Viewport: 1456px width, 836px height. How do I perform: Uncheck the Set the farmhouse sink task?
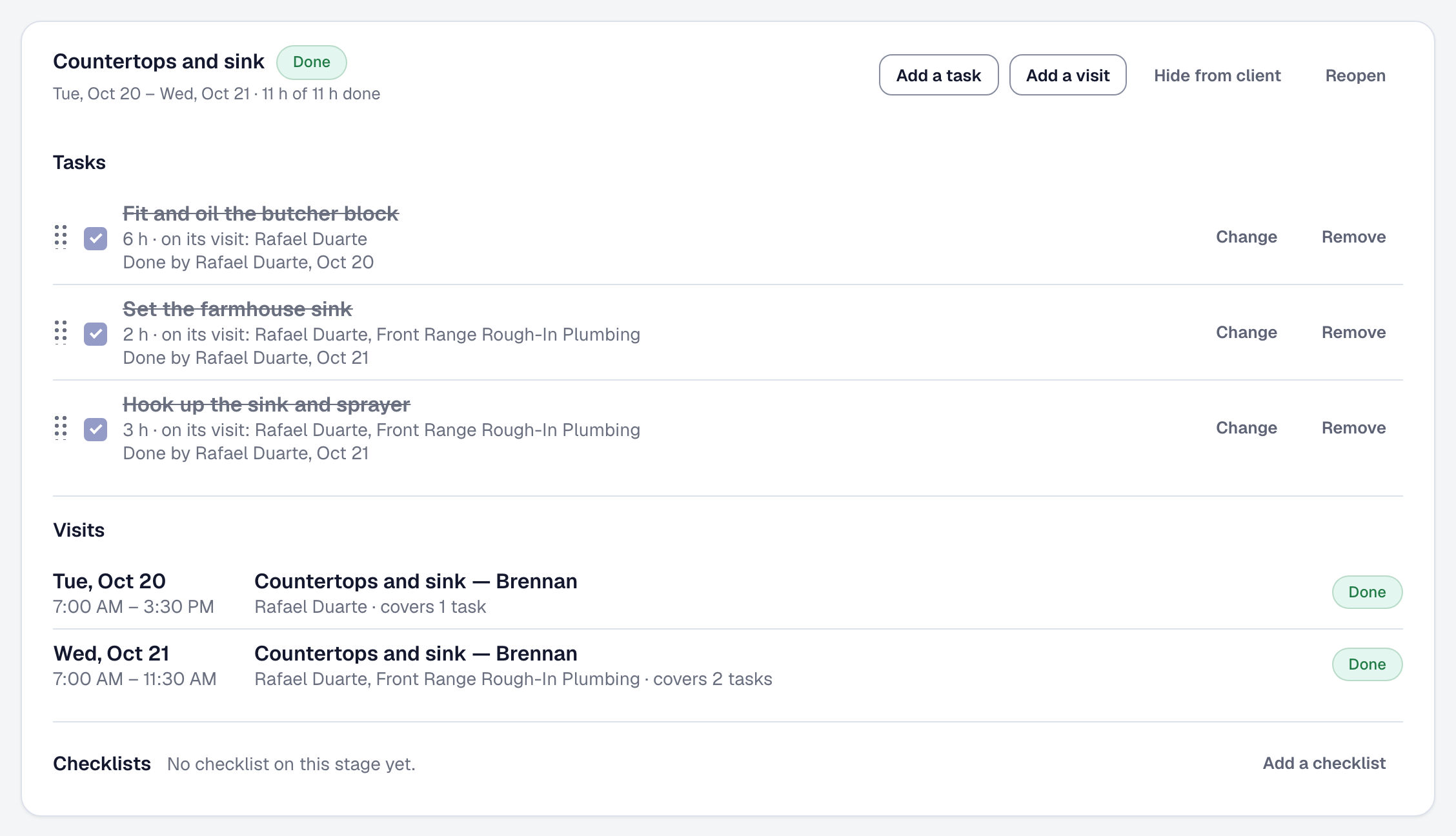pos(96,334)
